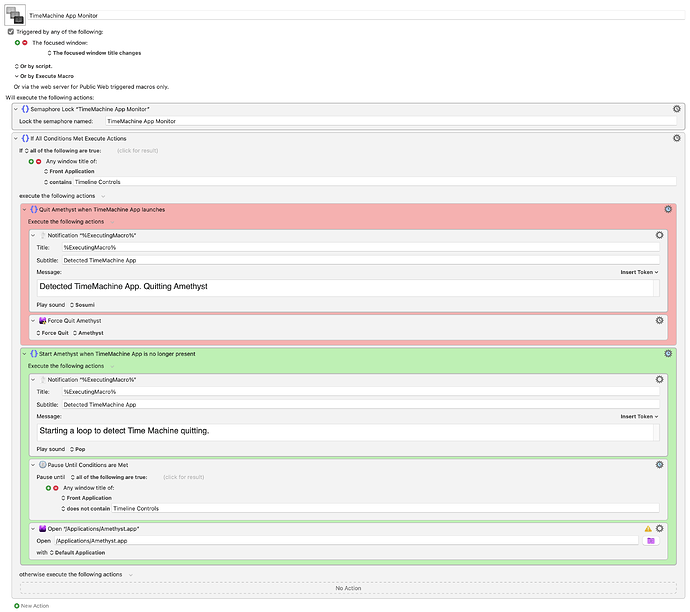Add a trigger with the green plus beside 'The focused window'
This screenshot has height=612, width=690.
[17, 43]
